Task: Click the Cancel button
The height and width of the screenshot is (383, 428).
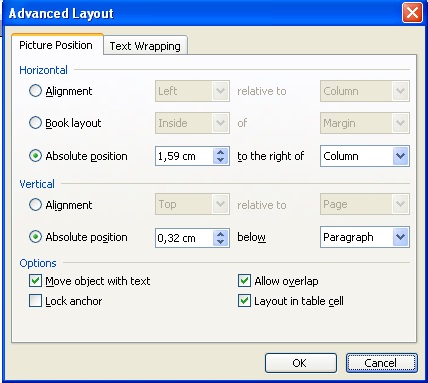Action: (x=381, y=363)
